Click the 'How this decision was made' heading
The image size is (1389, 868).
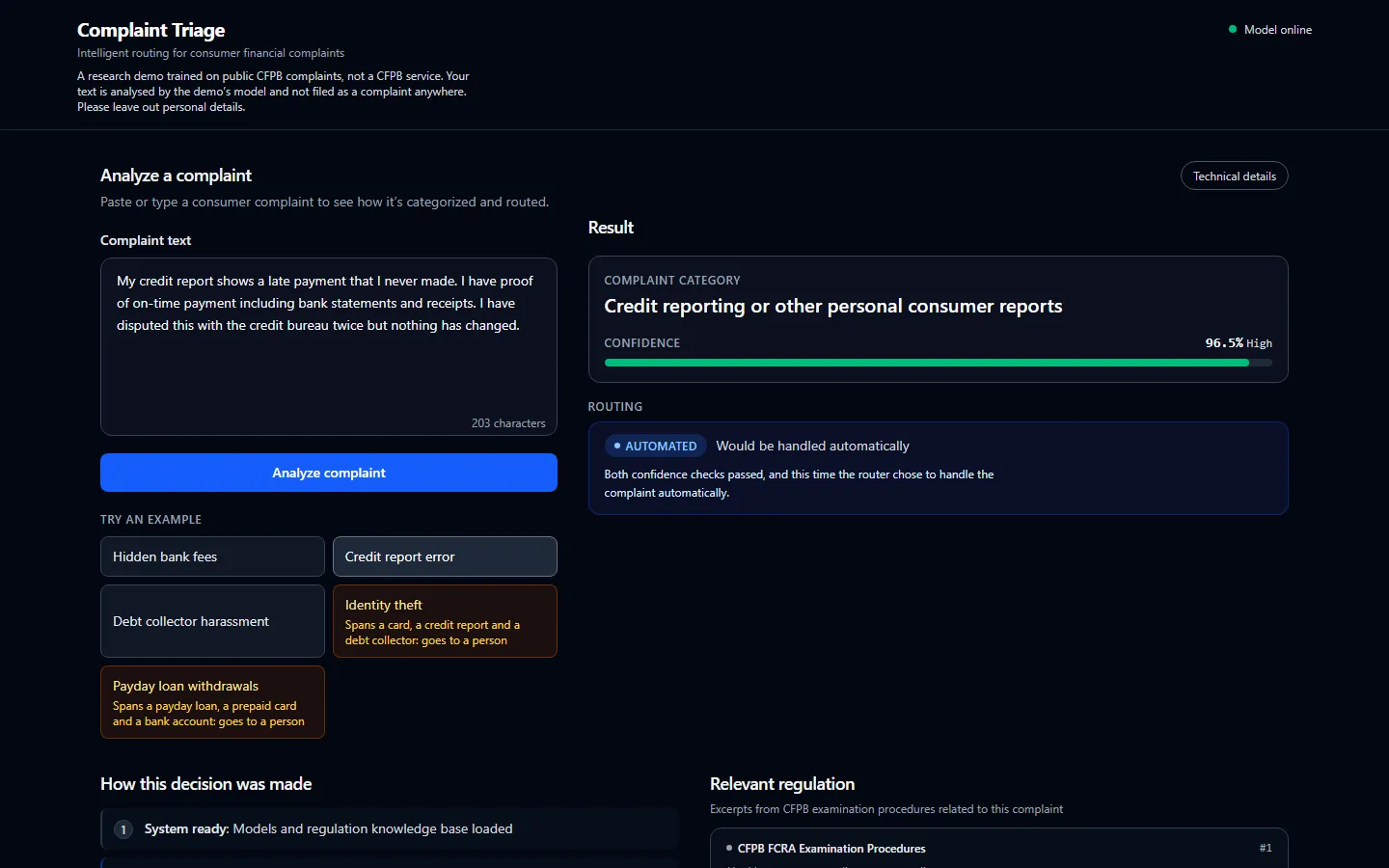[206, 784]
